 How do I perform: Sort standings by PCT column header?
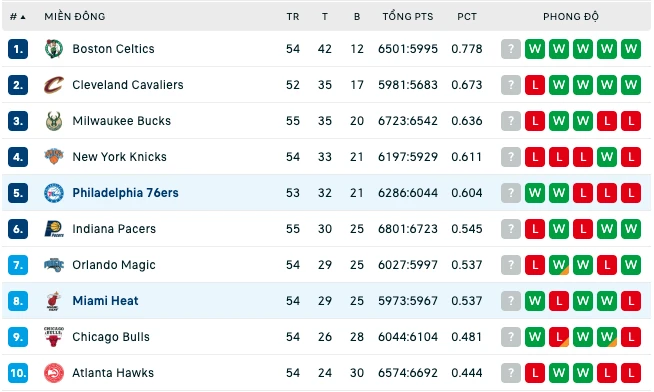(x=467, y=17)
